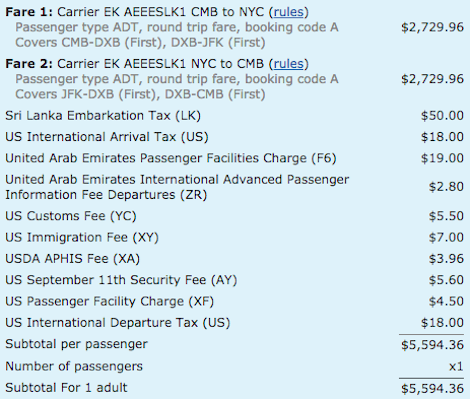
Task: Click the $50.00 embarkation tax amount
Action: (442, 116)
